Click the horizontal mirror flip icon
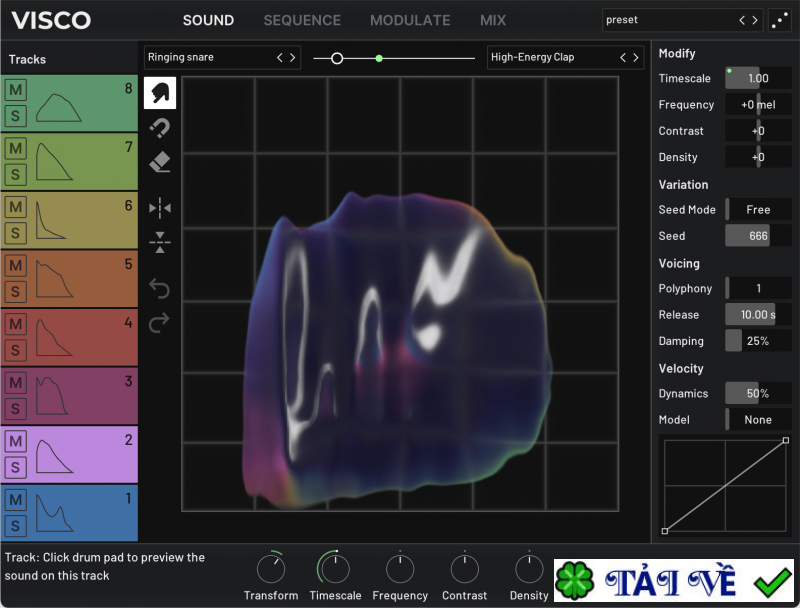The image size is (800, 608). click(x=160, y=208)
